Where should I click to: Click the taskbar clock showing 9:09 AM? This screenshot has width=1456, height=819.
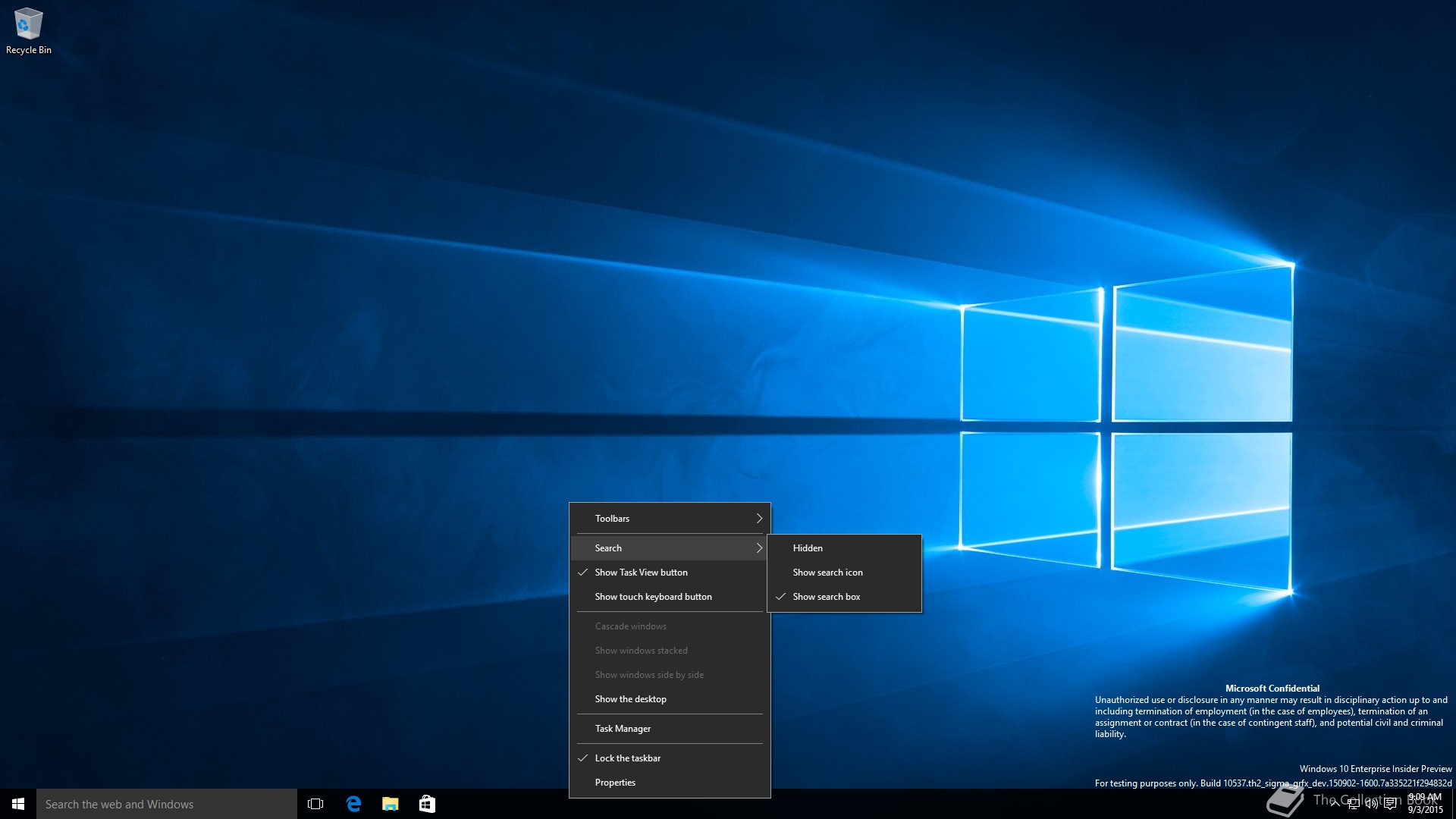(x=1425, y=804)
